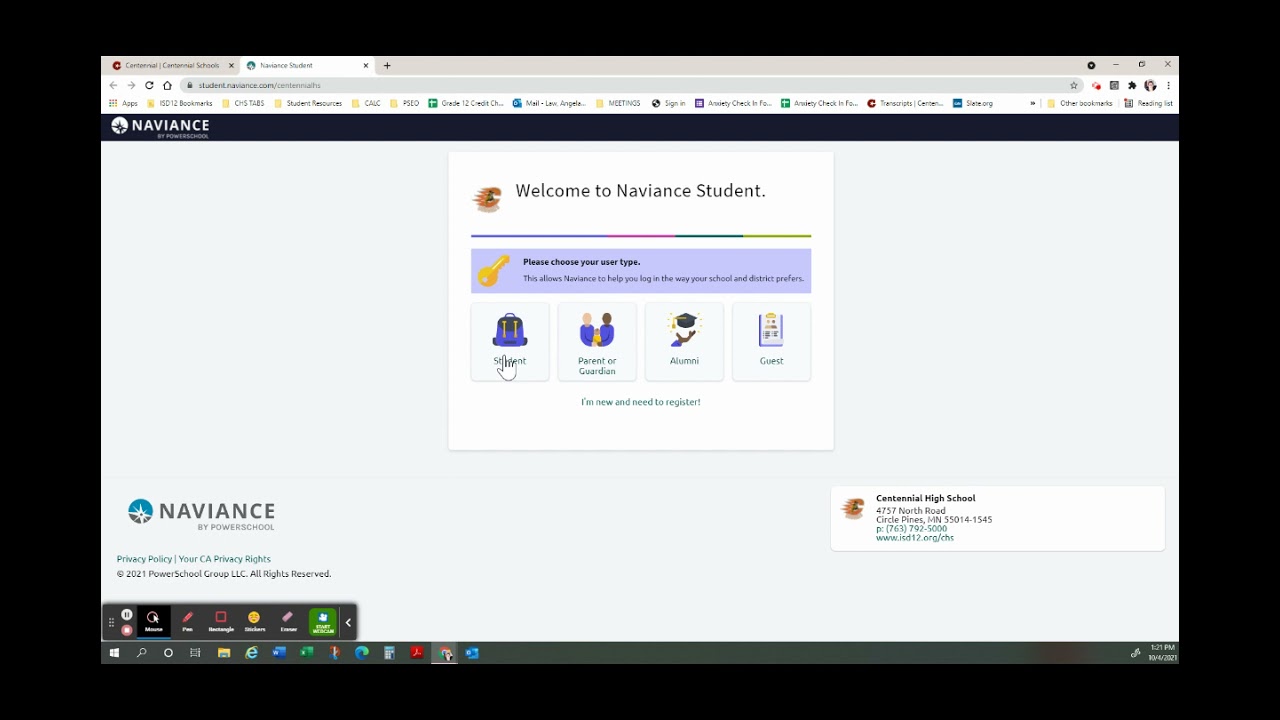The image size is (1280, 720).
Task: Open the Sign in bookmark
Action: click(669, 103)
